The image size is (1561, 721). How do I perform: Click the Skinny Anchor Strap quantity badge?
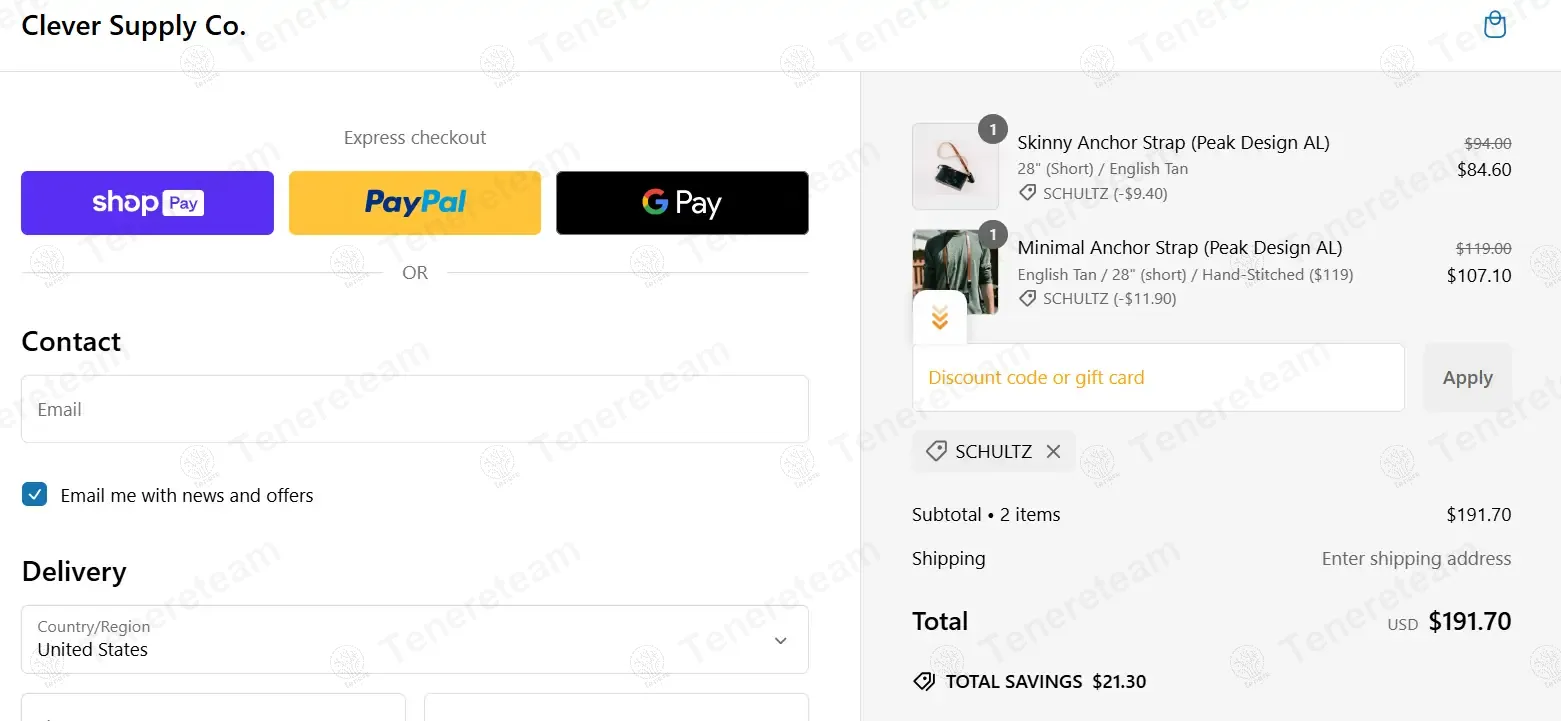tap(992, 129)
